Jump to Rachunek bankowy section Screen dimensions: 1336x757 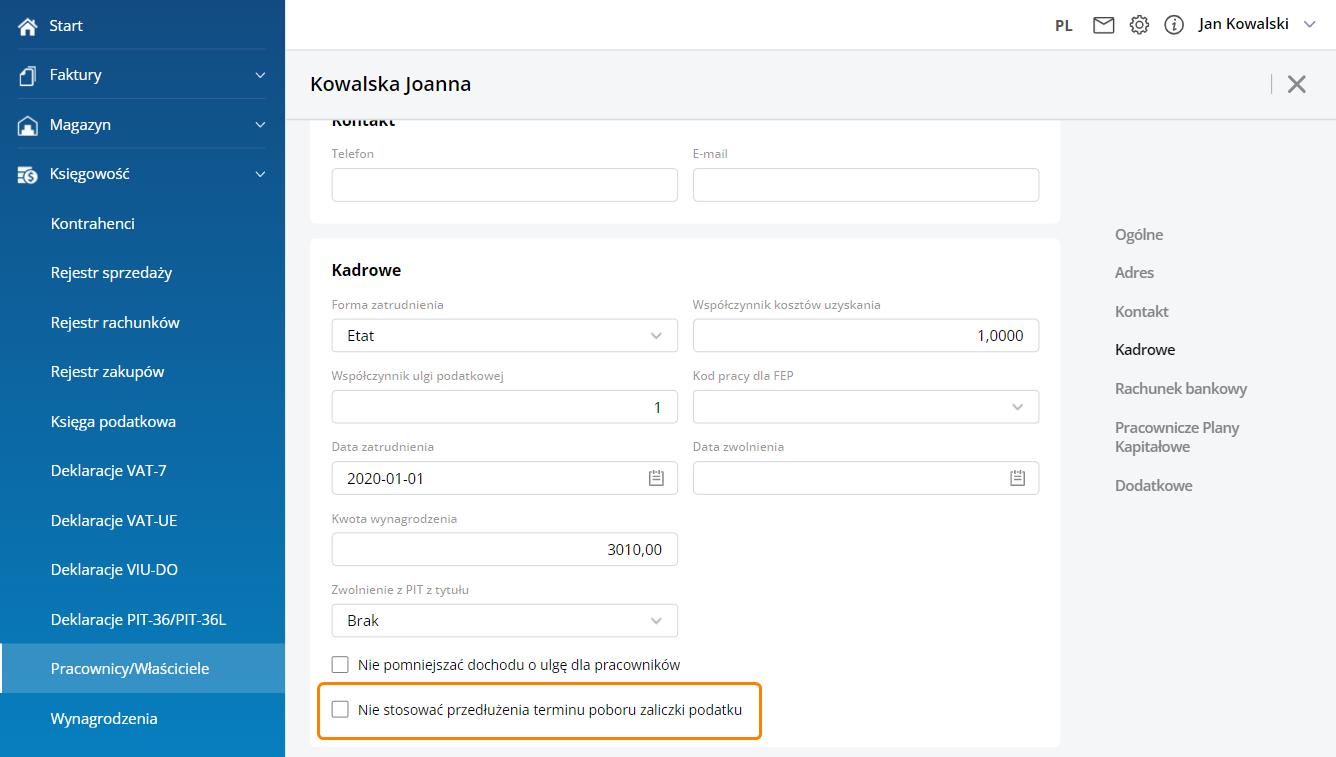(x=1180, y=388)
